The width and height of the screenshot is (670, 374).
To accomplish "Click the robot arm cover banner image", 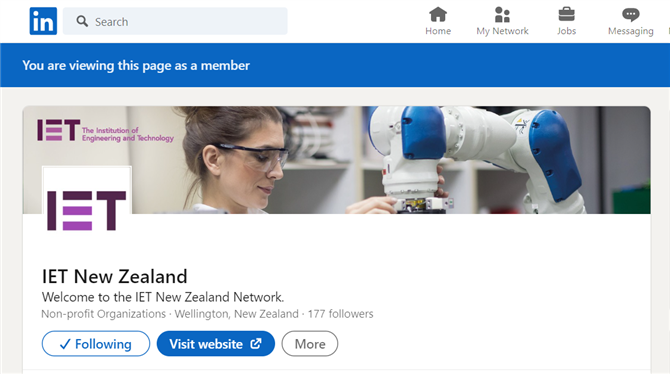I will (337, 160).
